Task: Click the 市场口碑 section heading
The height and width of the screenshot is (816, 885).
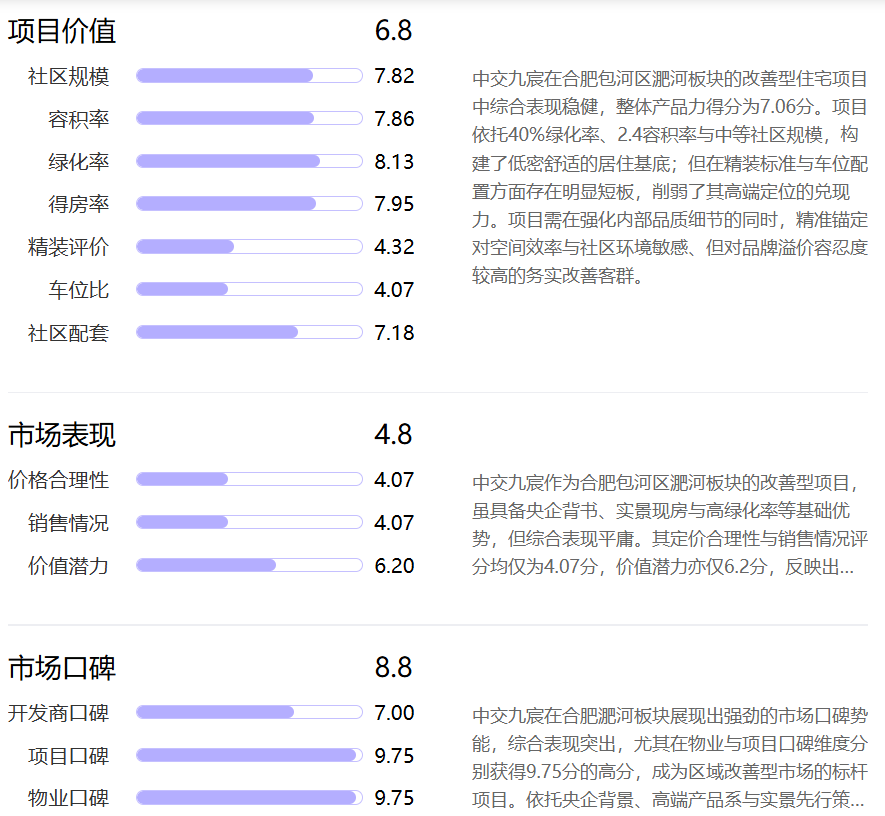Action: pyautogui.click(x=62, y=668)
